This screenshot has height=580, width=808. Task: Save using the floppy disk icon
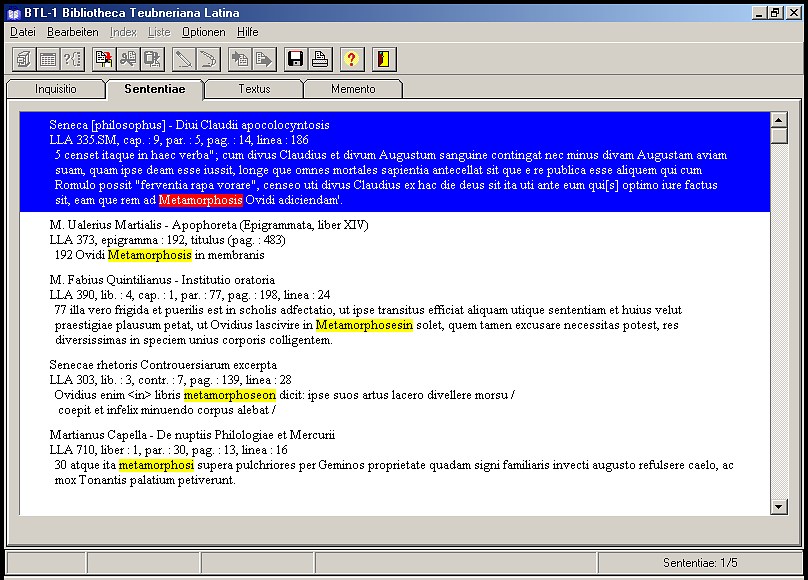(295, 59)
